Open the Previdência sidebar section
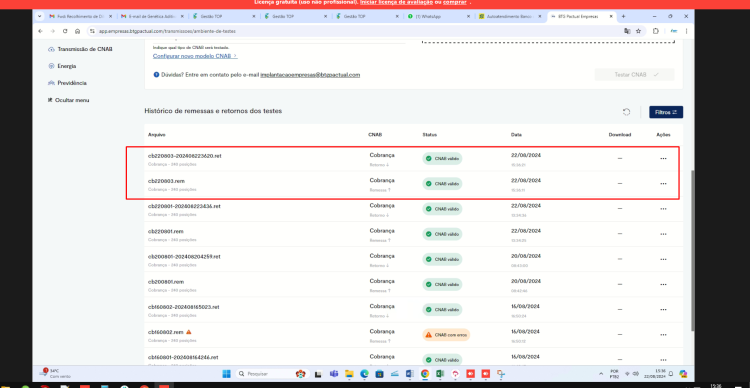Screen dimensions: 750x388 coord(67,83)
